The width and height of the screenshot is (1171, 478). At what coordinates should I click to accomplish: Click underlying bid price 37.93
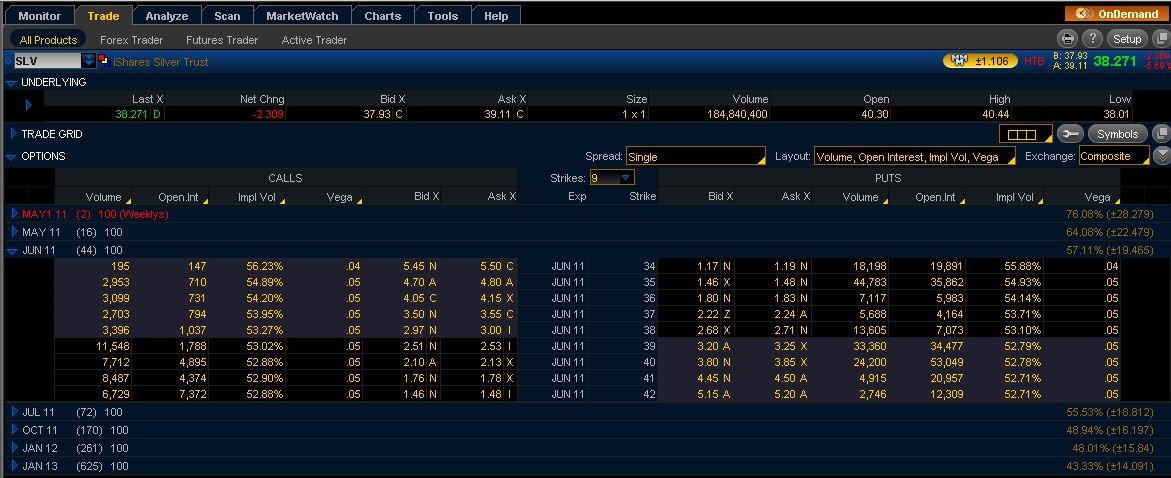(x=377, y=114)
